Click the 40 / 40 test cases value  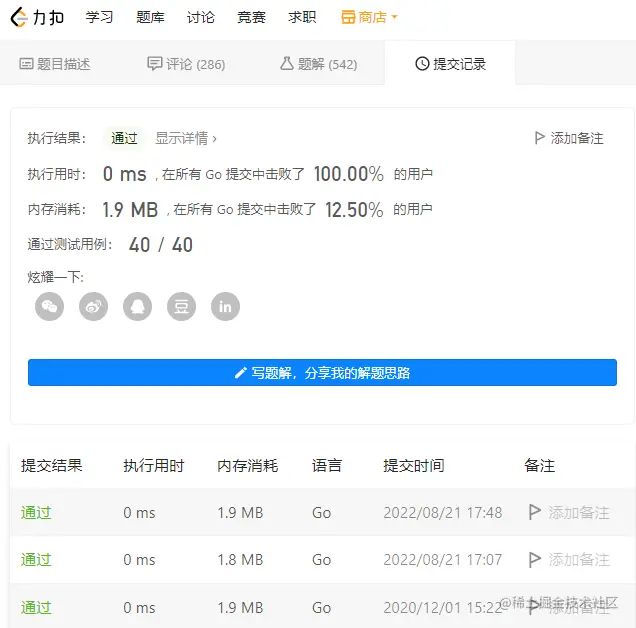pos(161,245)
